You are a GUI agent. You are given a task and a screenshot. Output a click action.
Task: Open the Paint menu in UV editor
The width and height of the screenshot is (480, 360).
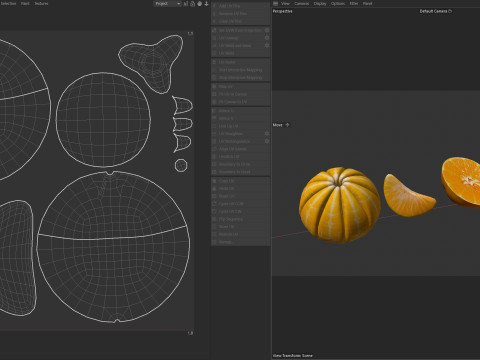[x=25, y=4]
